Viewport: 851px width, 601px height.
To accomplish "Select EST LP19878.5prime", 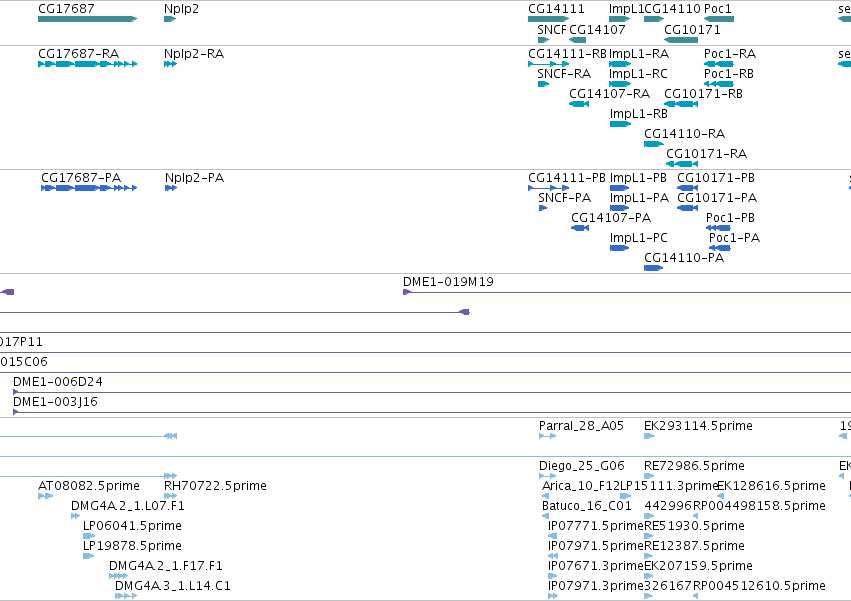I will pos(88,557).
